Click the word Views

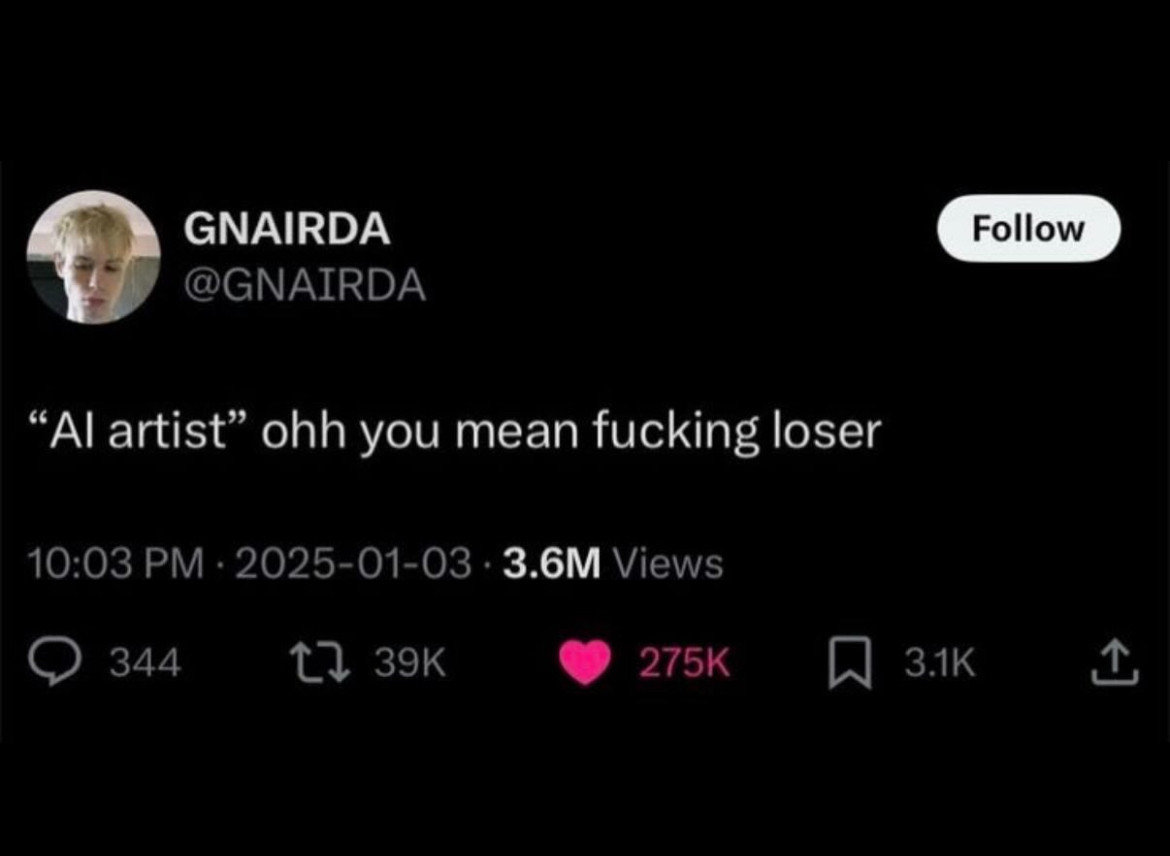(x=668, y=564)
